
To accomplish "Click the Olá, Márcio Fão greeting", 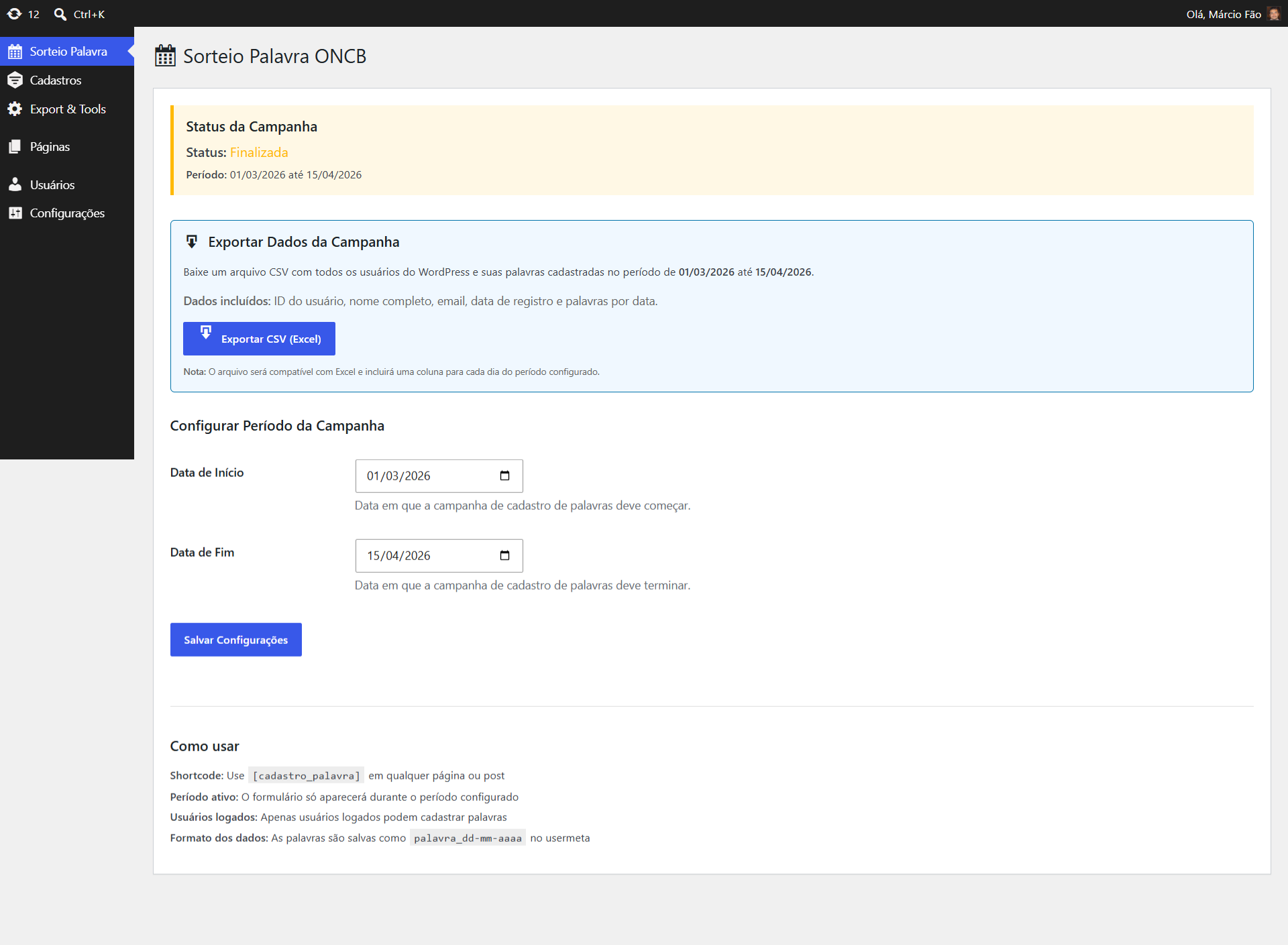I will 1224,14.
